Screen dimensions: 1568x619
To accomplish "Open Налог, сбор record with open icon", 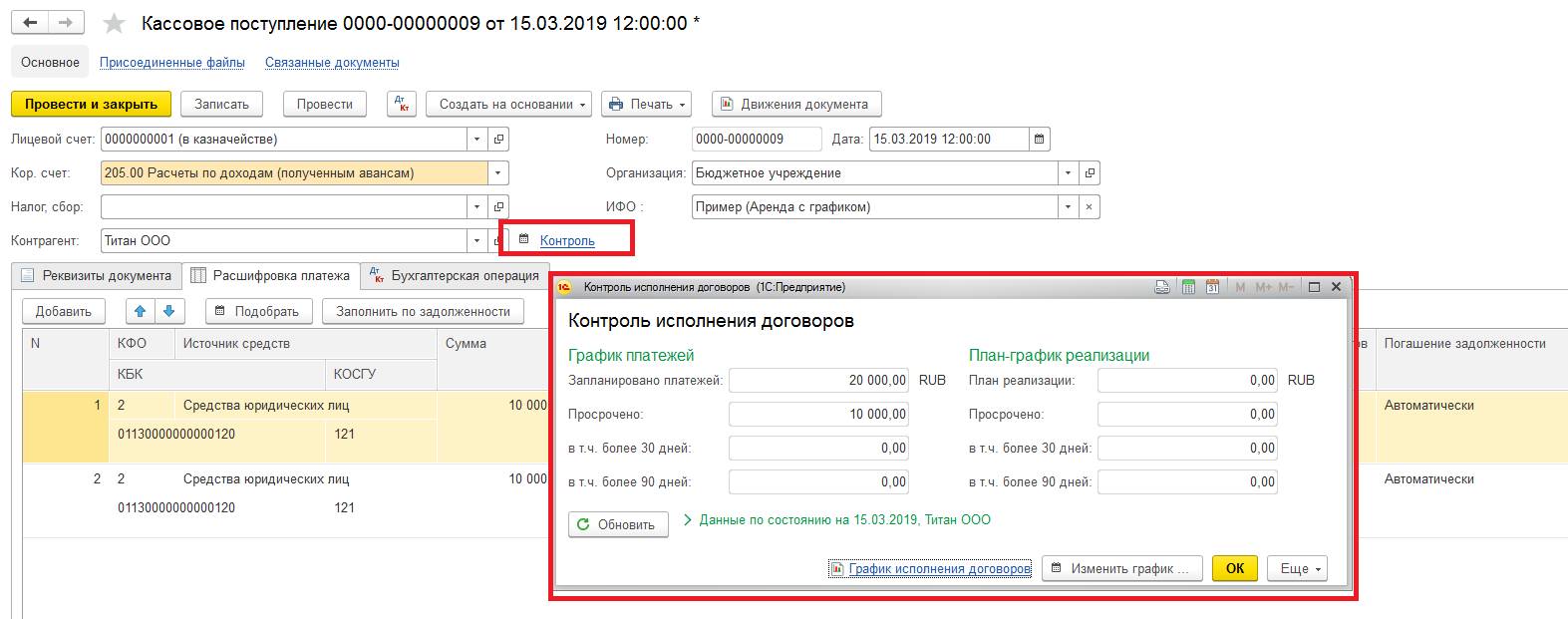I will (x=498, y=207).
